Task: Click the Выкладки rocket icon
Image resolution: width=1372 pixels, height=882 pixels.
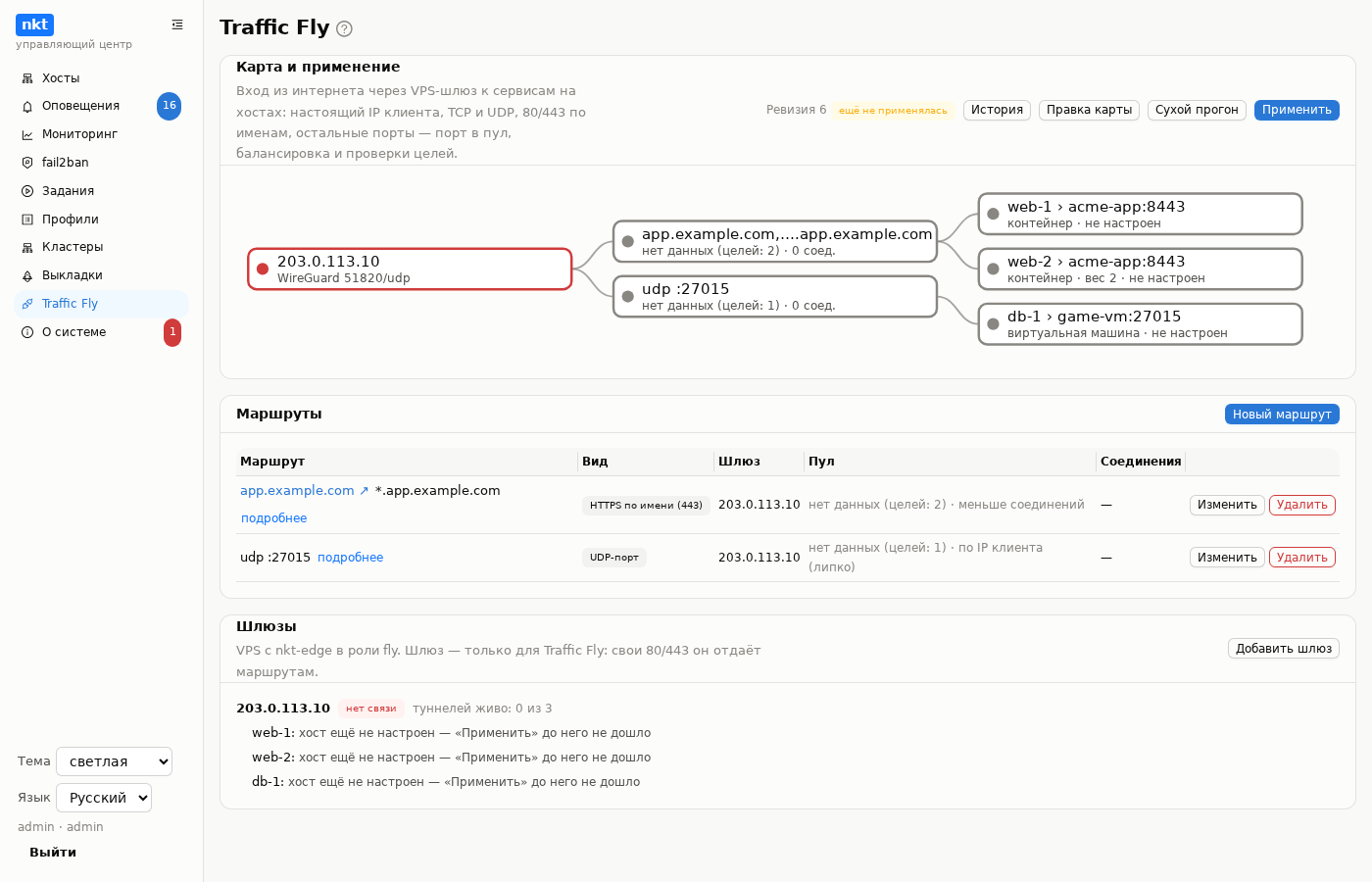Action: tap(27, 275)
